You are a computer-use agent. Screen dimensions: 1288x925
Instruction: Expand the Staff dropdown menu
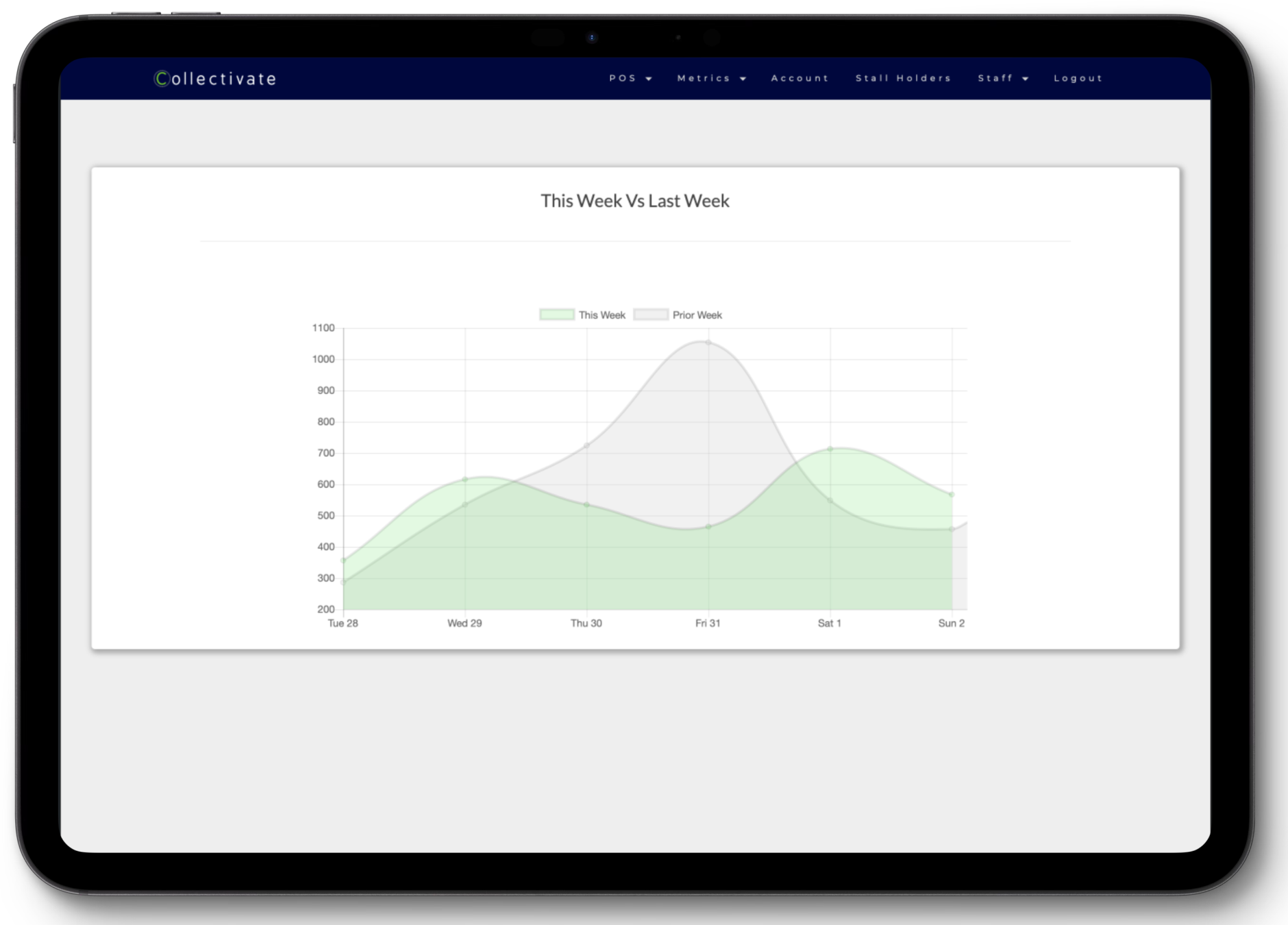tap(1003, 78)
